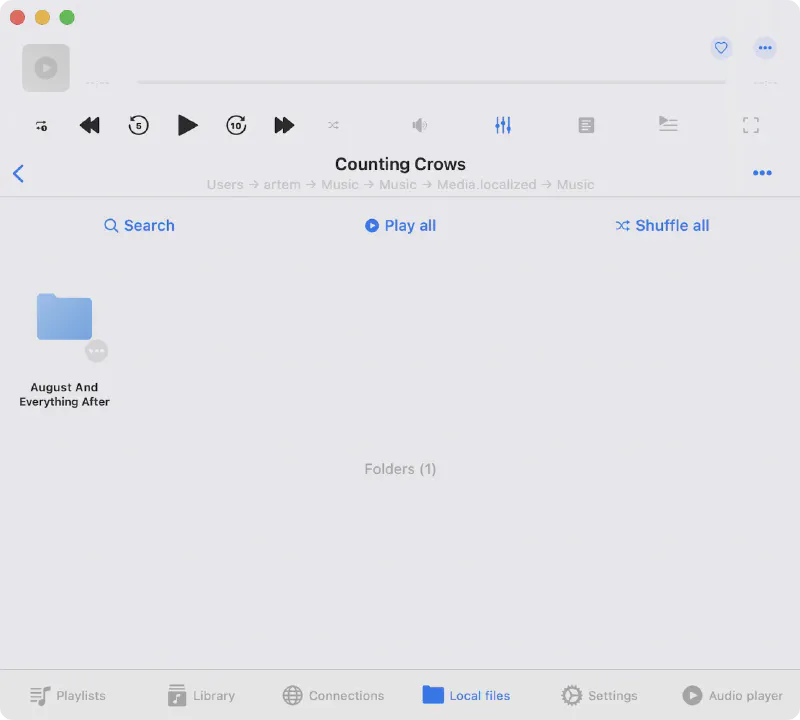Rewind 5 seconds
800x720 pixels.
(139, 125)
